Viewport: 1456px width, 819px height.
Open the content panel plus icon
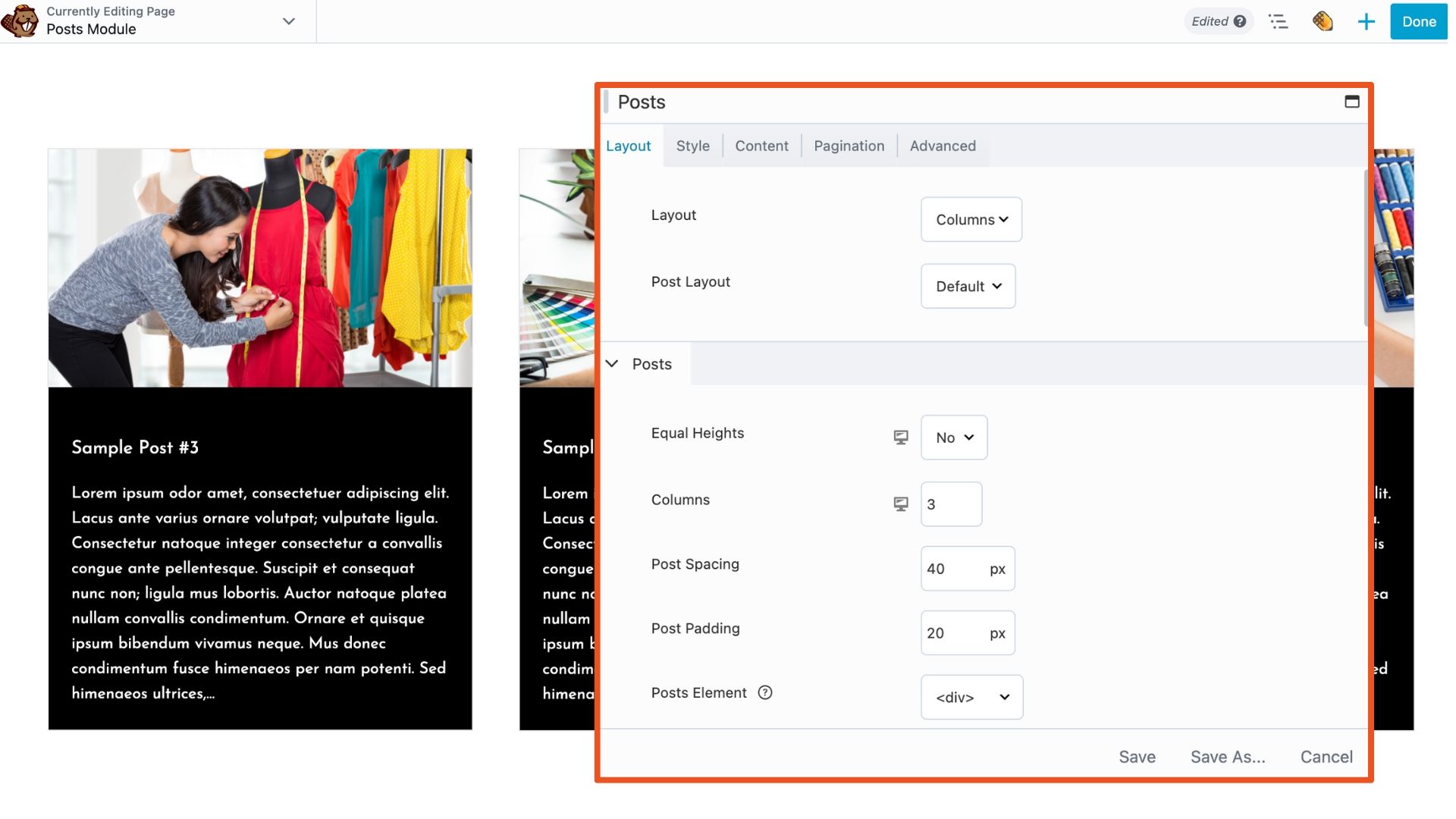click(x=1366, y=21)
